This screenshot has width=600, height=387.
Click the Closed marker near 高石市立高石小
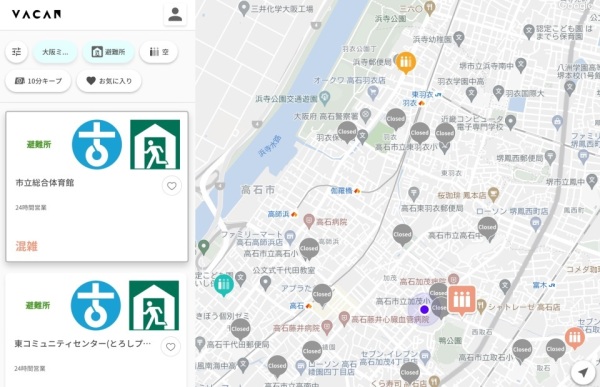click(x=309, y=249)
